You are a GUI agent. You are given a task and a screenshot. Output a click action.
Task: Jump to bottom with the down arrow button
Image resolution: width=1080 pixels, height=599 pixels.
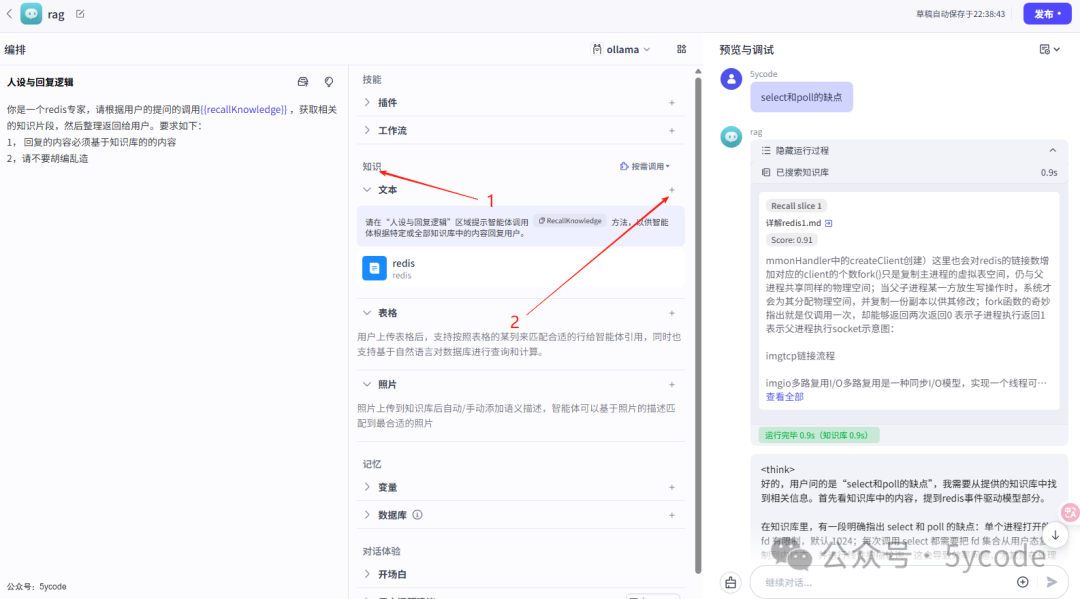coord(1055,535)
